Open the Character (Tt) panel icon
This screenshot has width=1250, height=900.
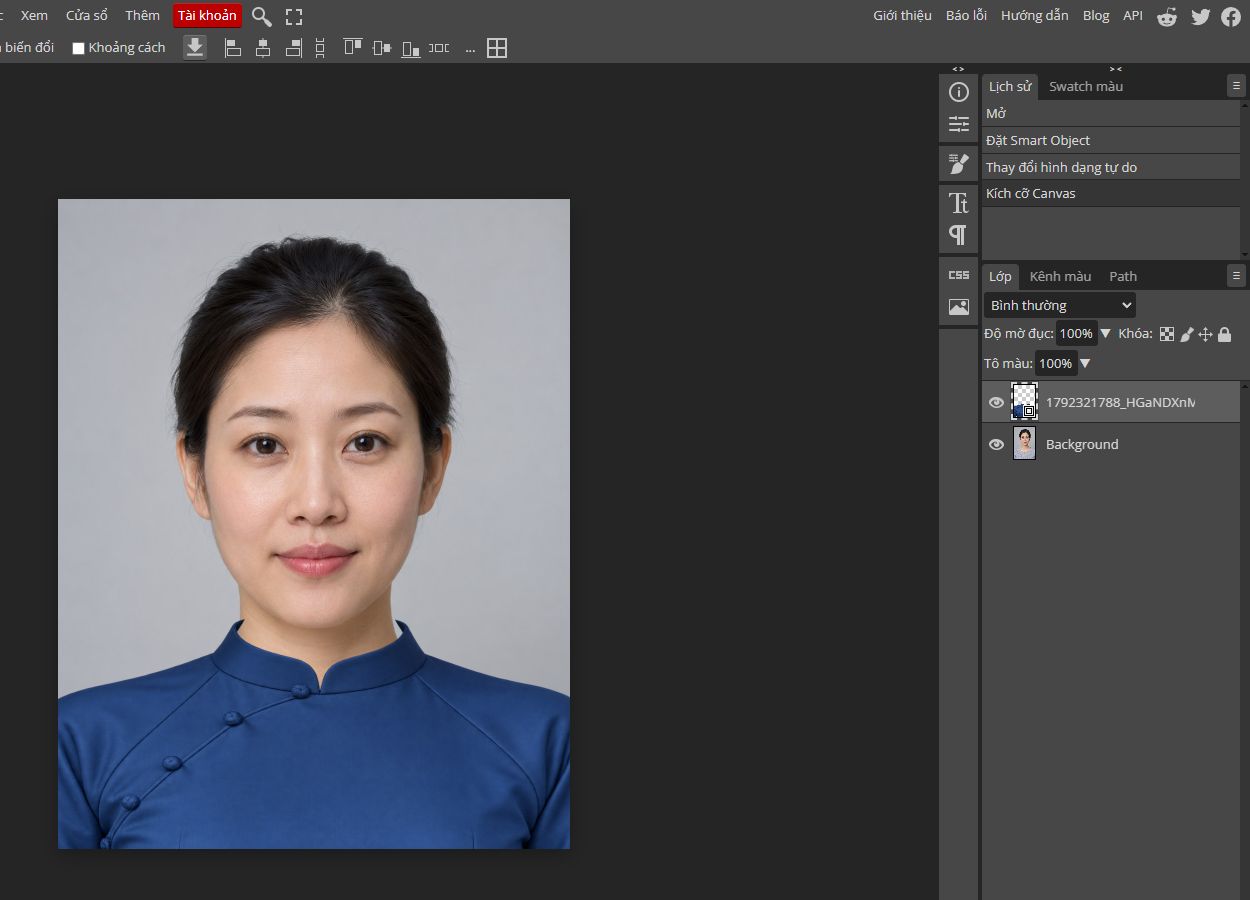959,203
